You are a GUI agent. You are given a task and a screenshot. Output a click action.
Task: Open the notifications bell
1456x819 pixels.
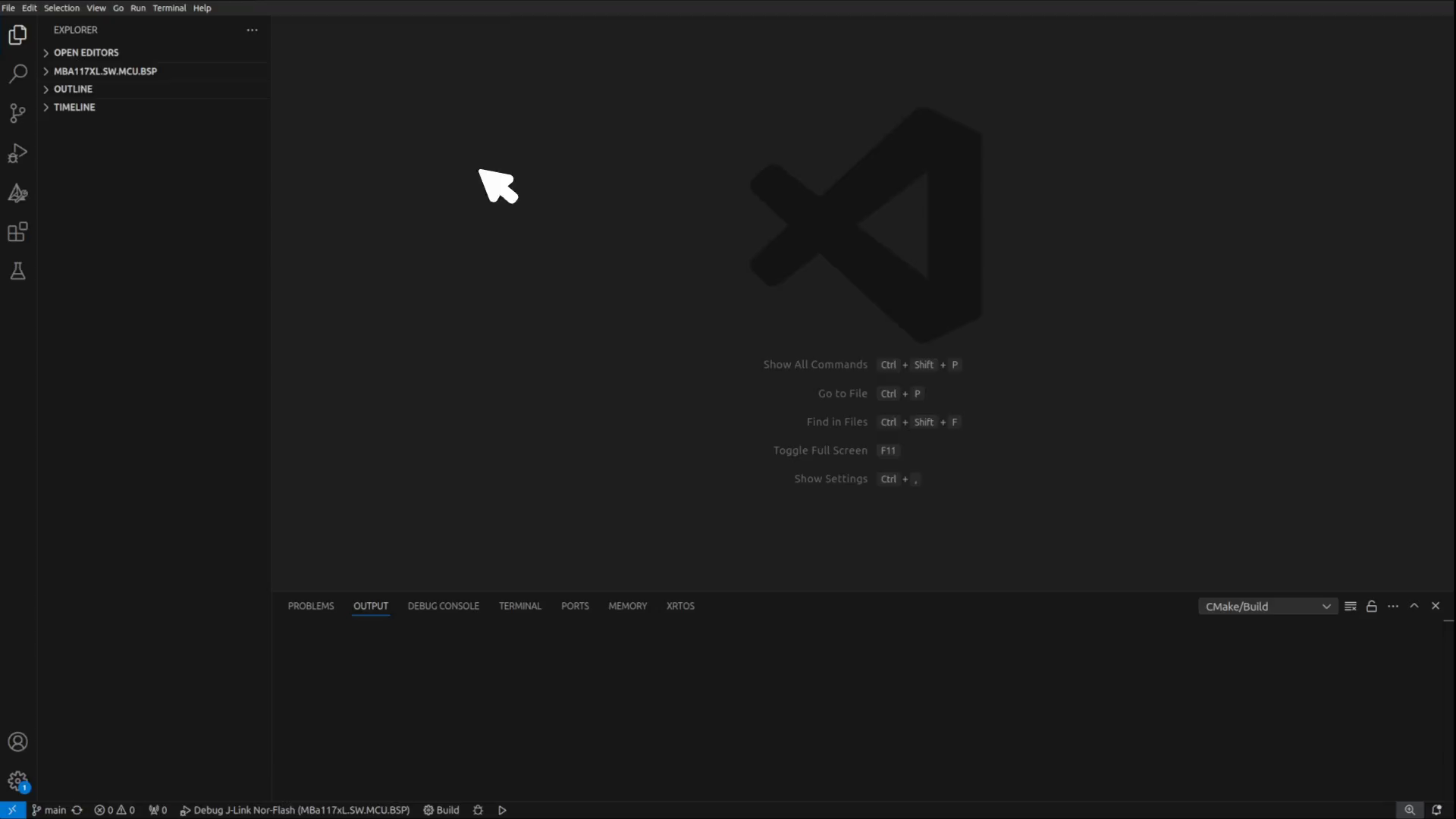click(1436, 810)
